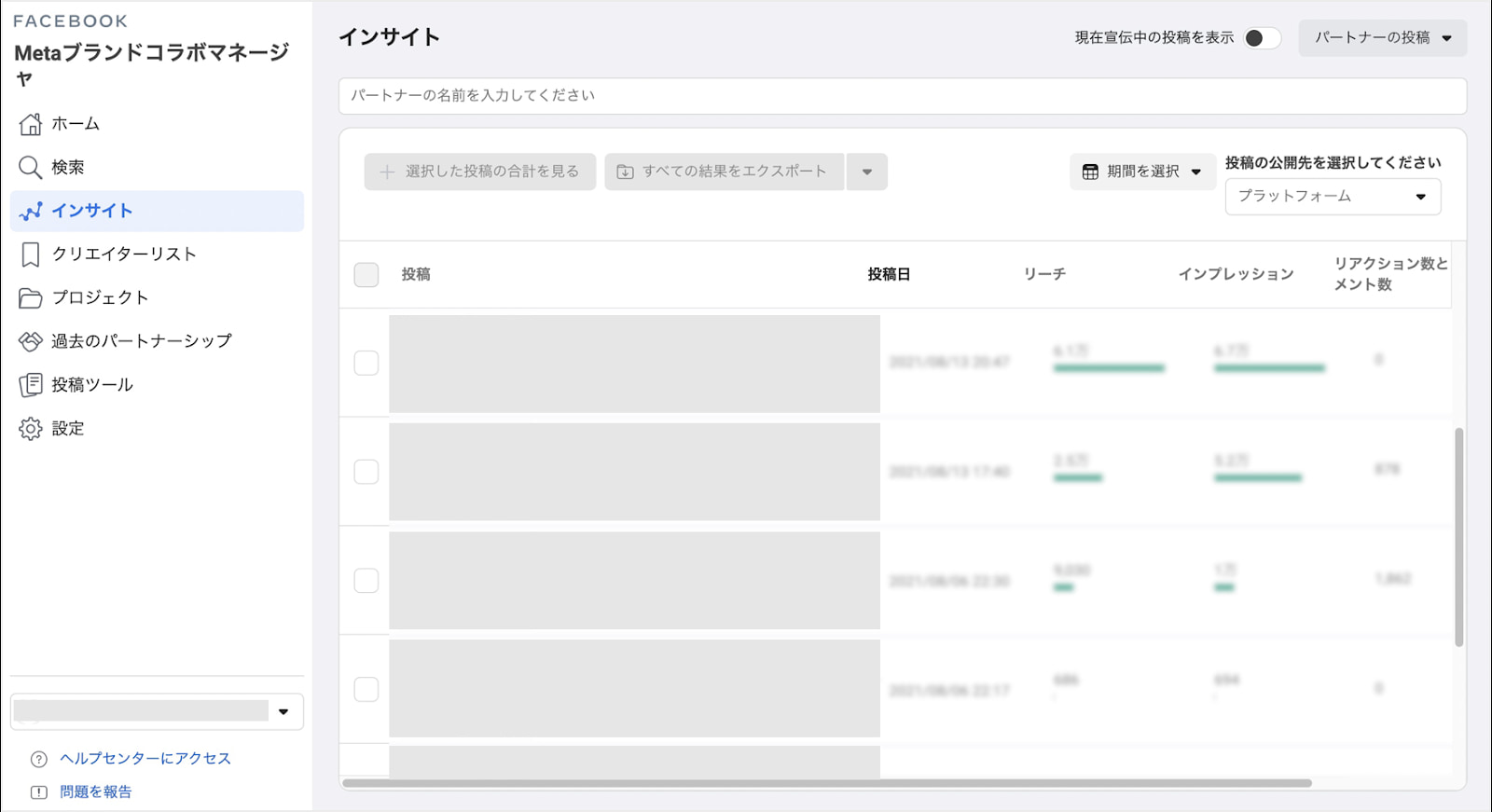Viewport: 1492px width, 812px height.
Task: Open the account selector dropdown at bottom
Action: click(157, 711)
